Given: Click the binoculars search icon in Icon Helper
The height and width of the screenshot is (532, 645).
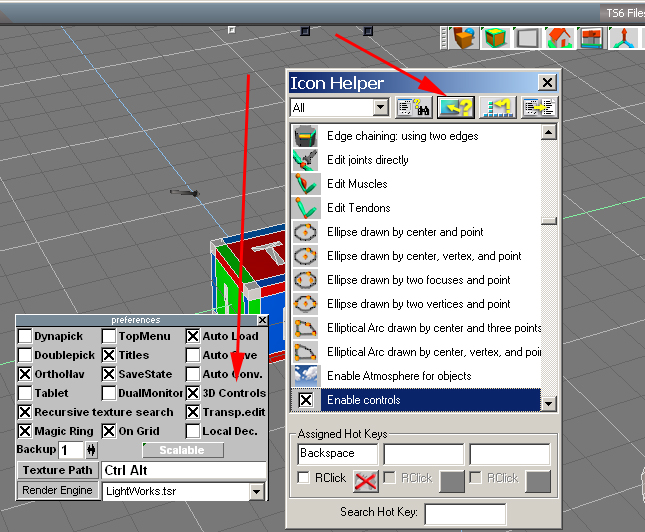Looking at the screenshot, I should (414, 108).
